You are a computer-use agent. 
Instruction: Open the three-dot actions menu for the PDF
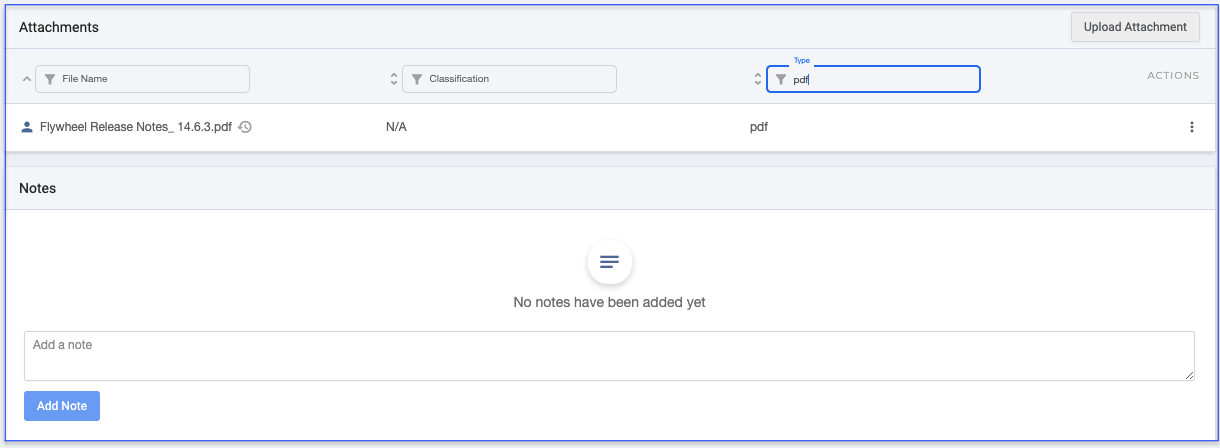tap(1191, 127)
